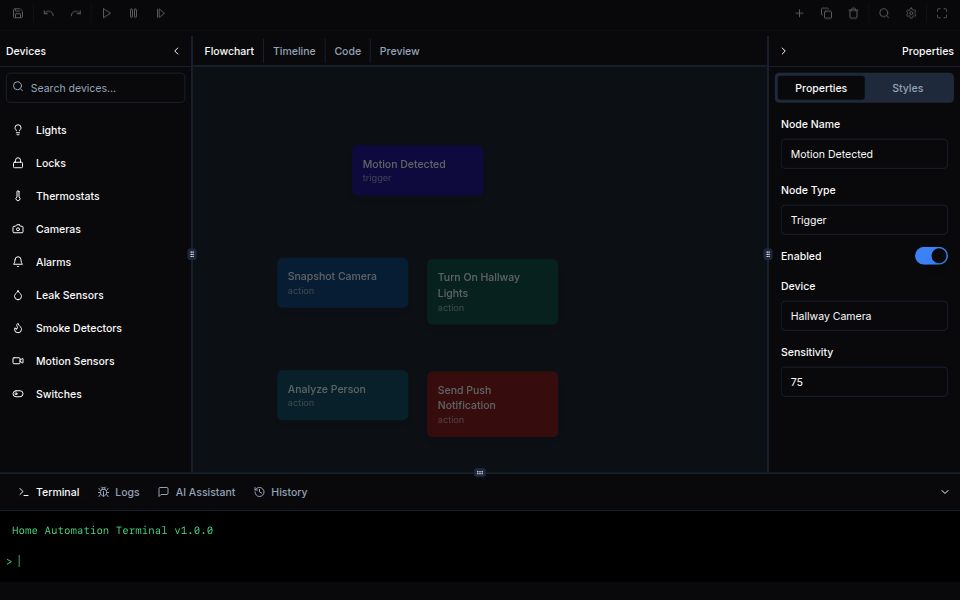Duplicate the selected node via the copy icon
Viewport: 960px width, 600px height.
pos(826,13)
